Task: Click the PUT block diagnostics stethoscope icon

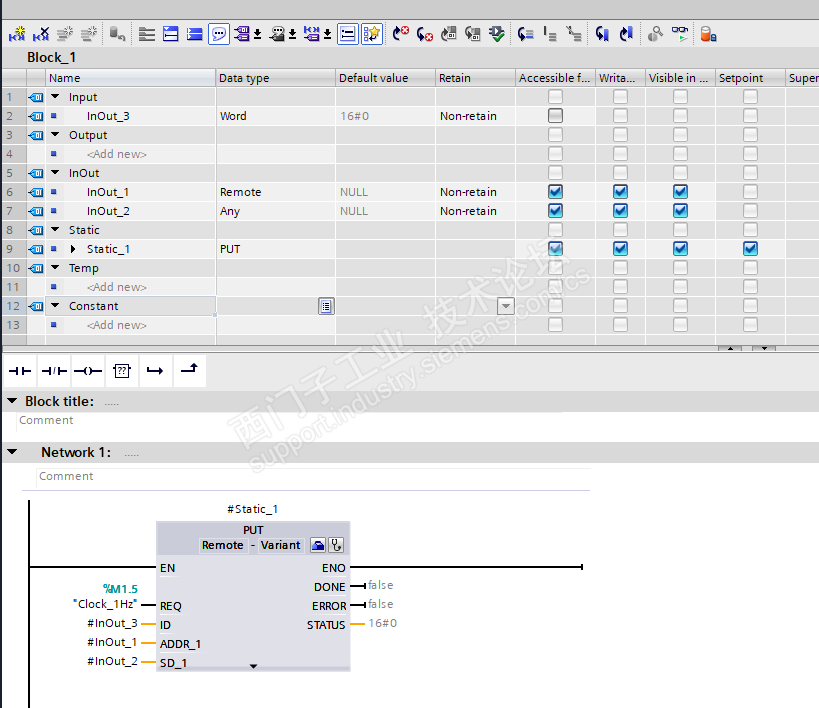Action: pyautogui.click(x=337, y=545)
